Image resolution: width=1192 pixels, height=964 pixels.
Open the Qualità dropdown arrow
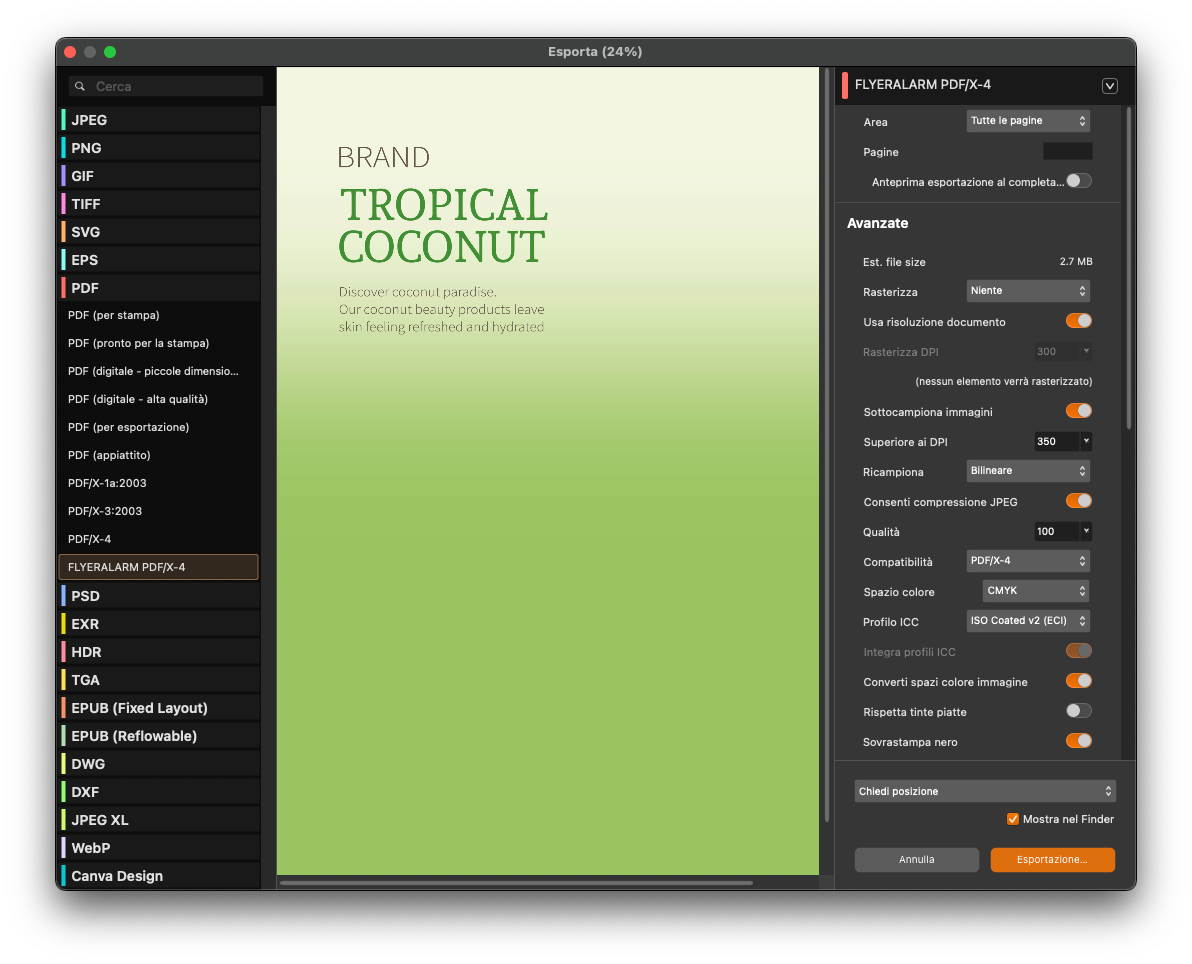click(x=1086, y=531)
